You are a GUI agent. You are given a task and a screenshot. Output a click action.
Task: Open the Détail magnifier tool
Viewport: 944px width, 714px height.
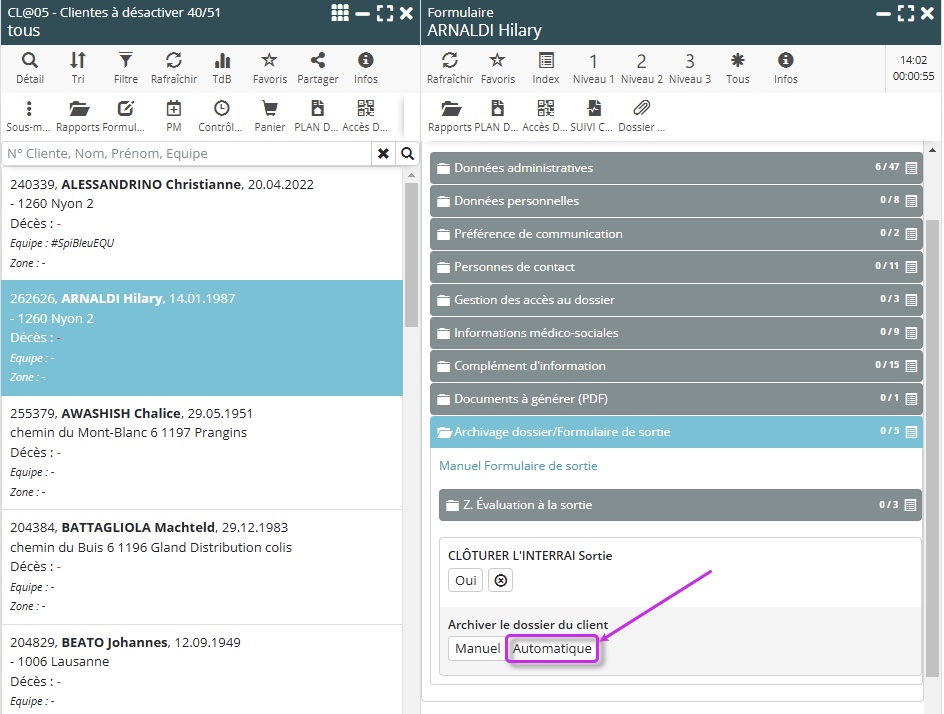coord(30,67)
